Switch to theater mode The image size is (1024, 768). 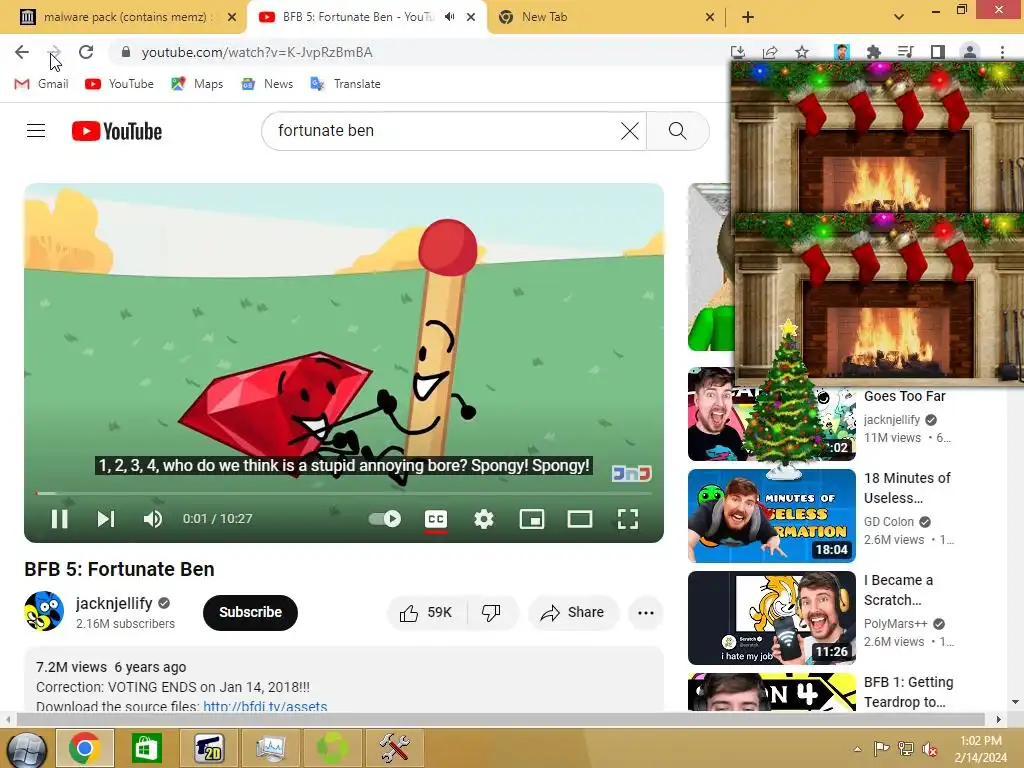pyautogui.click(x=579, y=519)
